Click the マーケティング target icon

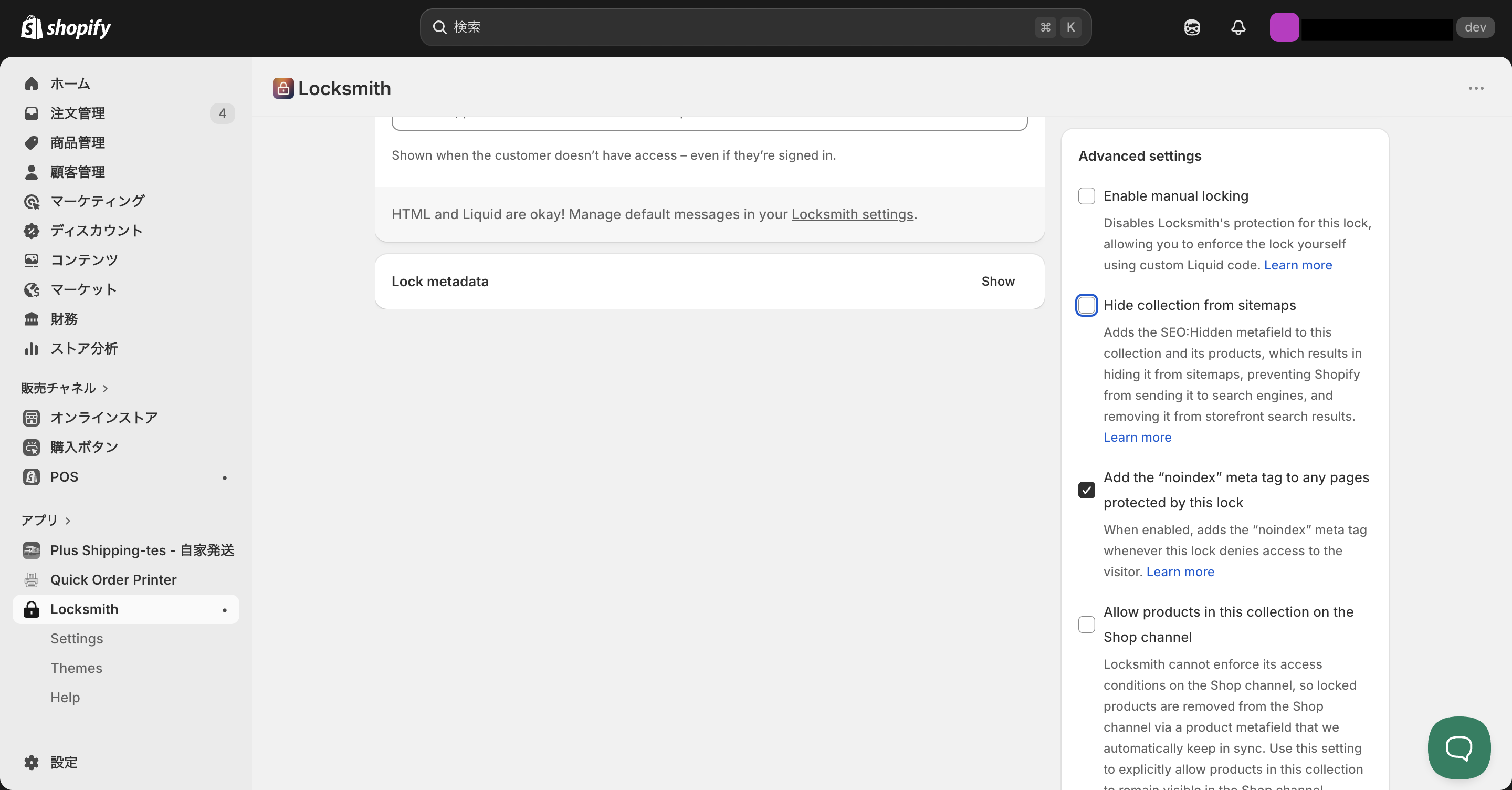coord(31,202)
